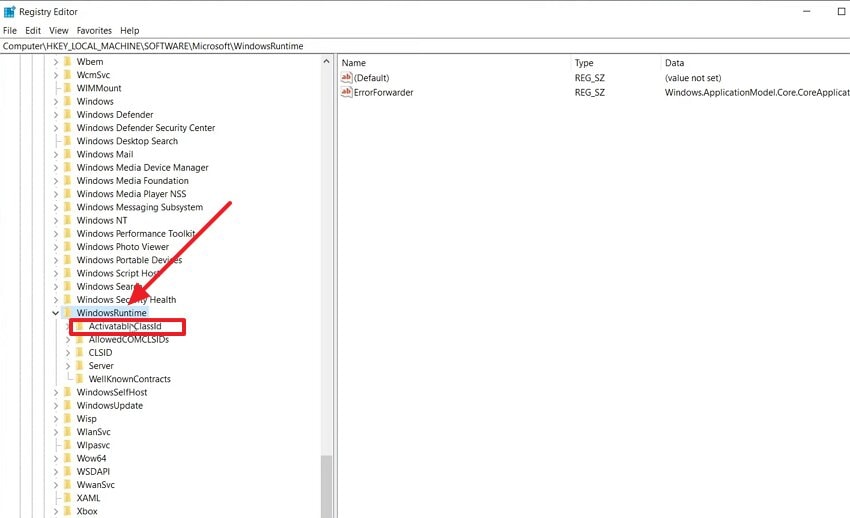This screenshot has width=850, height=518.
Task: Click the Windows Portable Devices folder icon
Action: tap(68, 260)
